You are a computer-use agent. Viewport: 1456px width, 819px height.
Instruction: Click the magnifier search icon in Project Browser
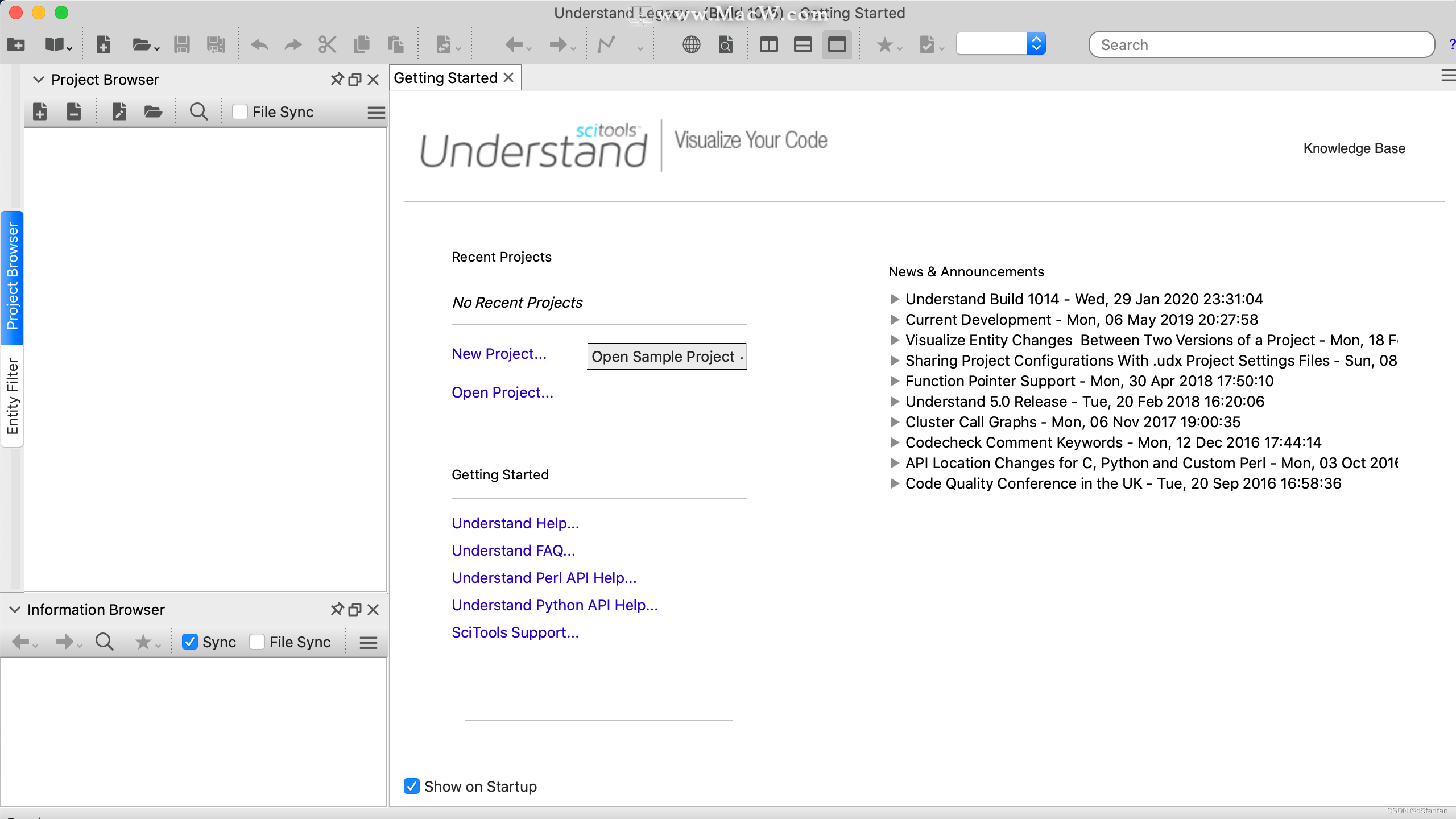tap(198, 111)
